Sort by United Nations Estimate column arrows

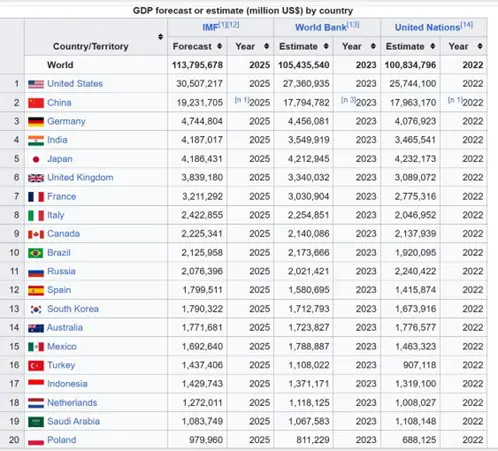point(433,46)
